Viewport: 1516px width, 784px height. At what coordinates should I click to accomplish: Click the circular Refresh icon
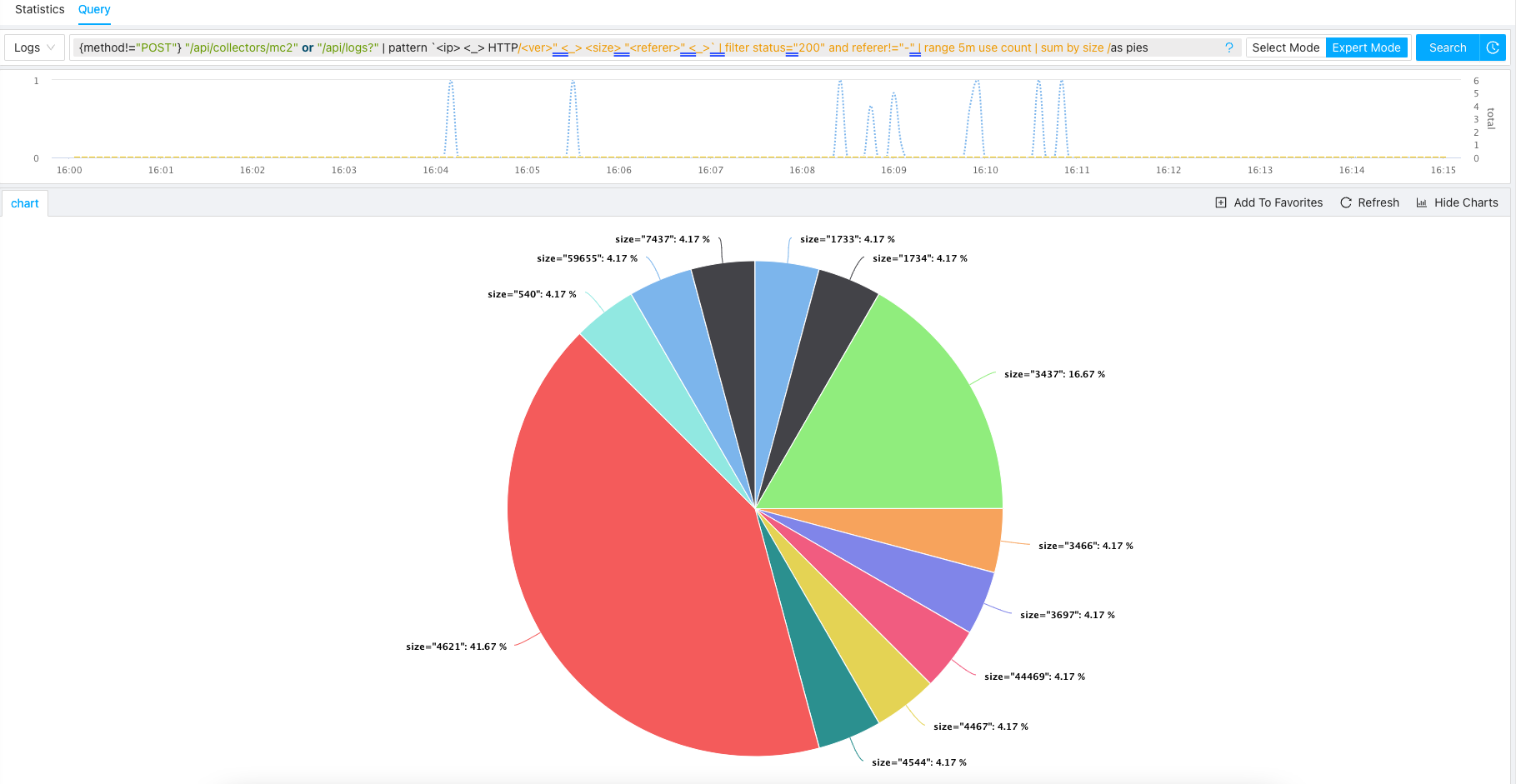click(1345, 202)
